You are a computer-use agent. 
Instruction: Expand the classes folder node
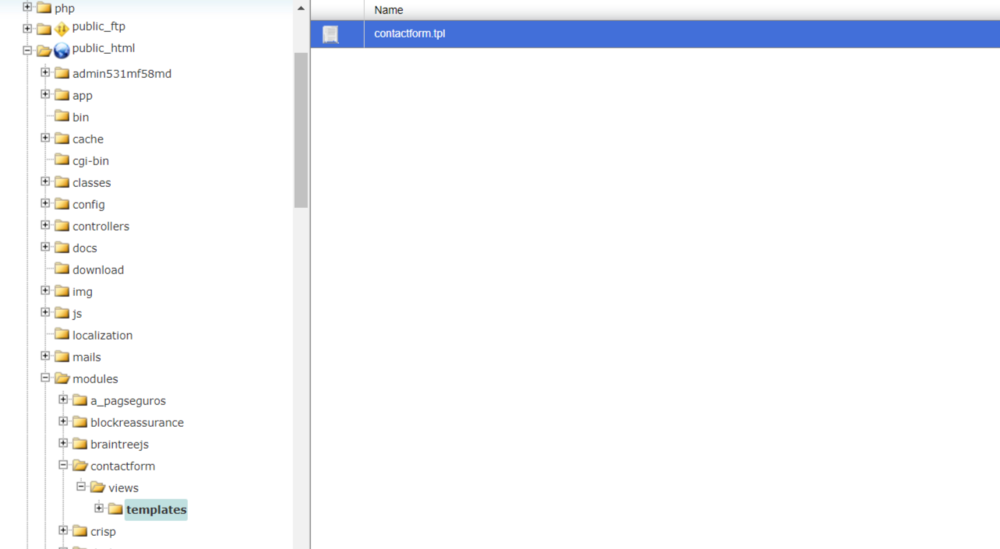45,181
